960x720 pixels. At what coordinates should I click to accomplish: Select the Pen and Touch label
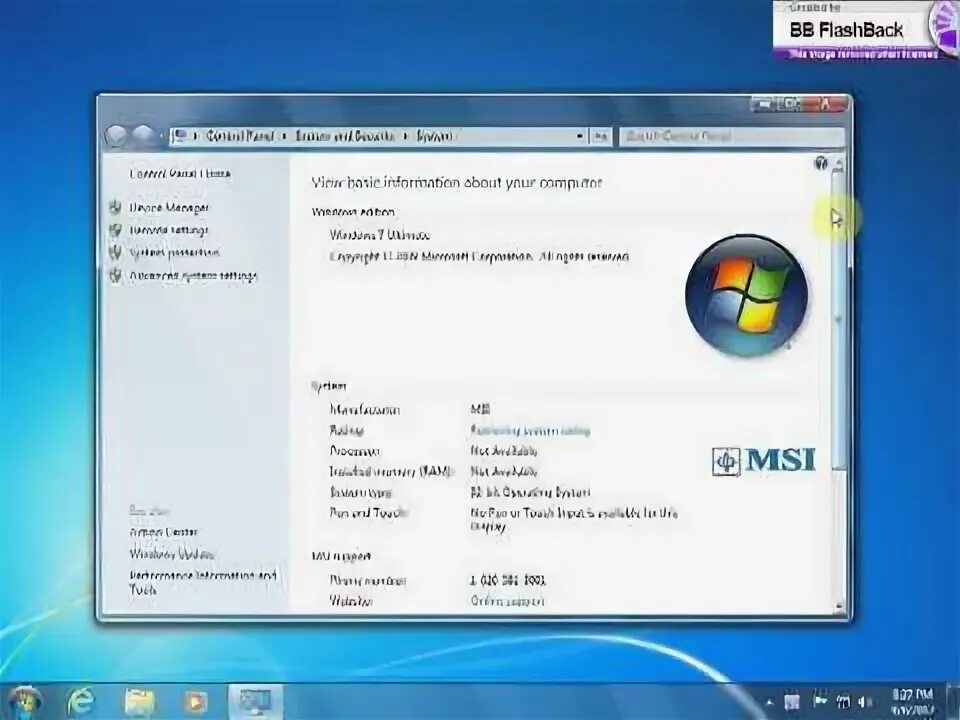pos(369,513)
